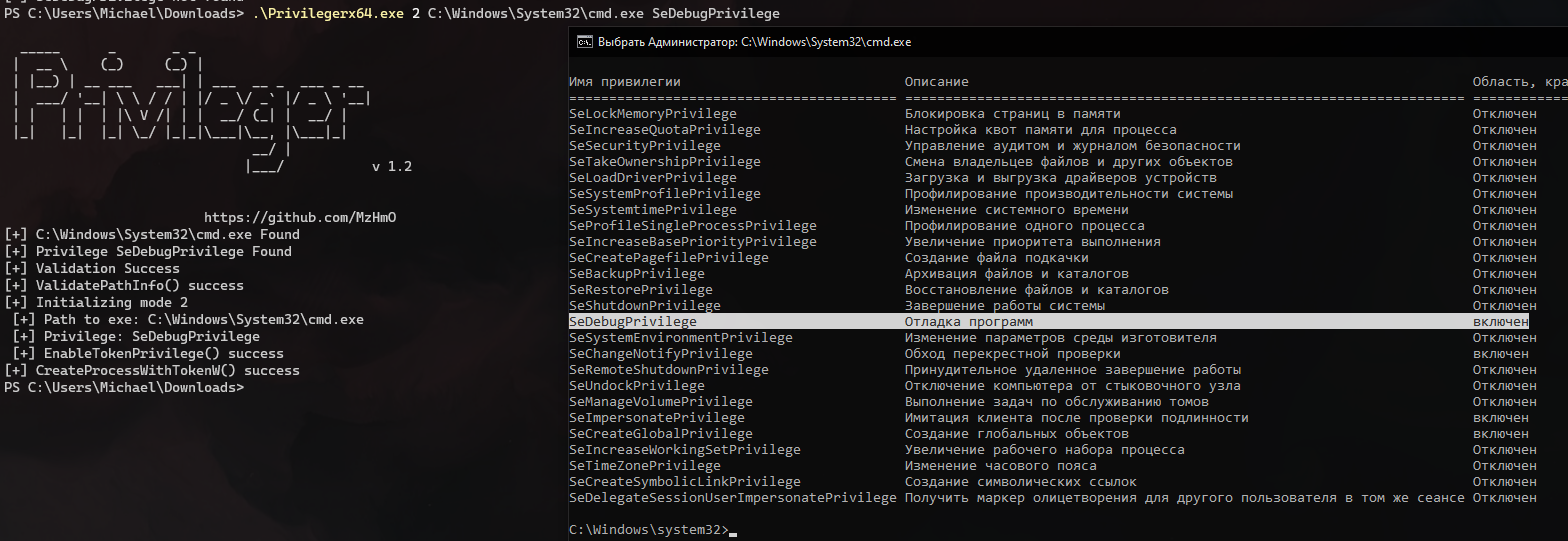Select the SeManageVolumePrivilege entry

pos(661,402)
